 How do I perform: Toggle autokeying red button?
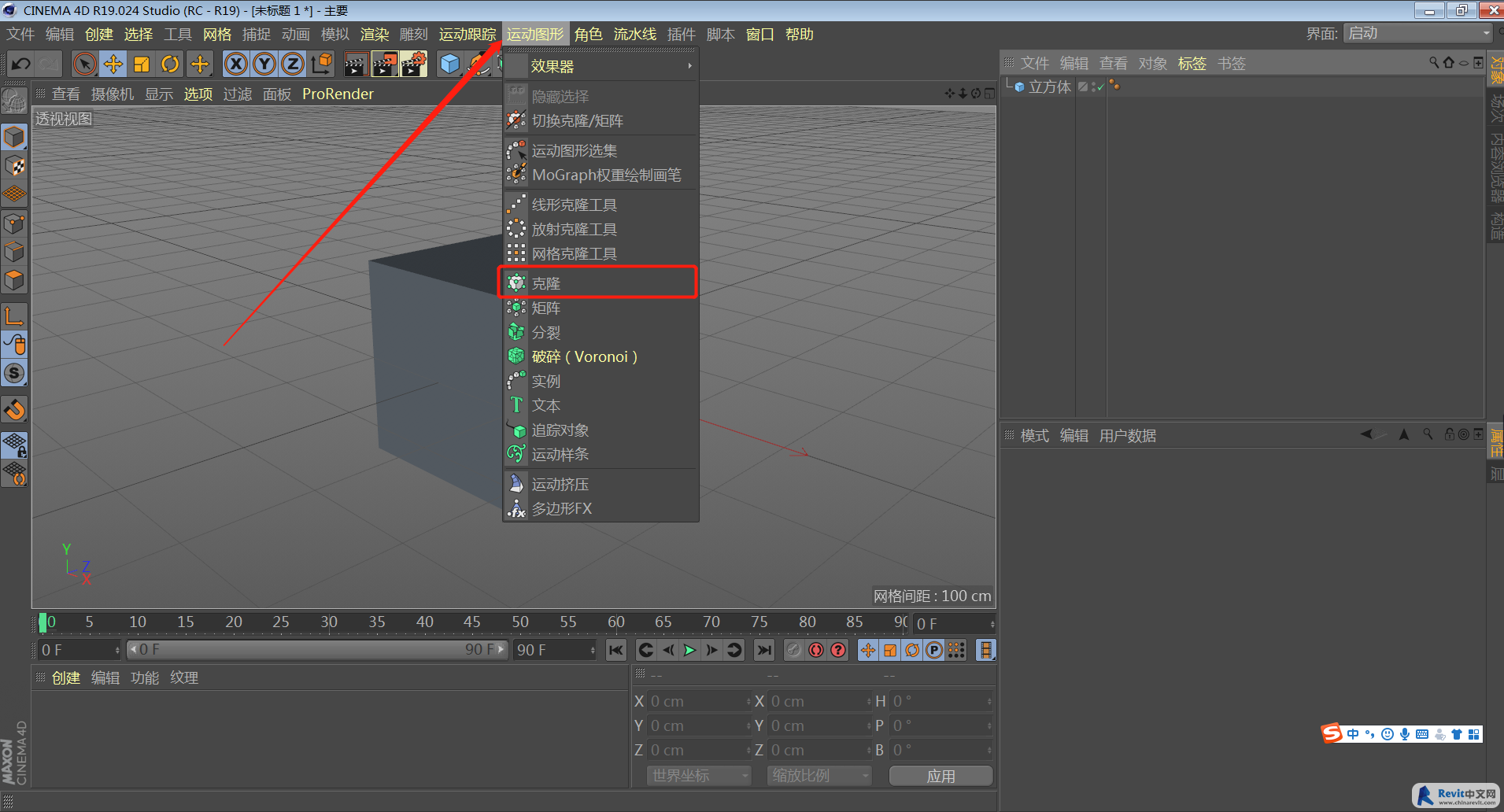pos(816,650)
